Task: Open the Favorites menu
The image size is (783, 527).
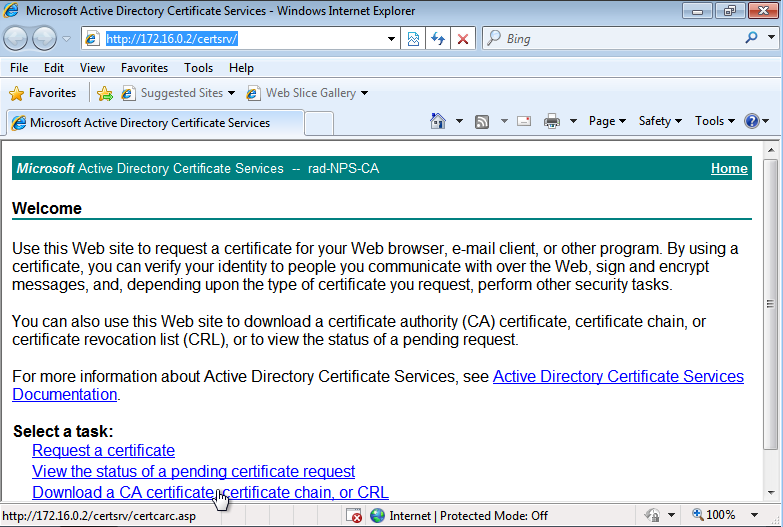Action: [144, 67]
